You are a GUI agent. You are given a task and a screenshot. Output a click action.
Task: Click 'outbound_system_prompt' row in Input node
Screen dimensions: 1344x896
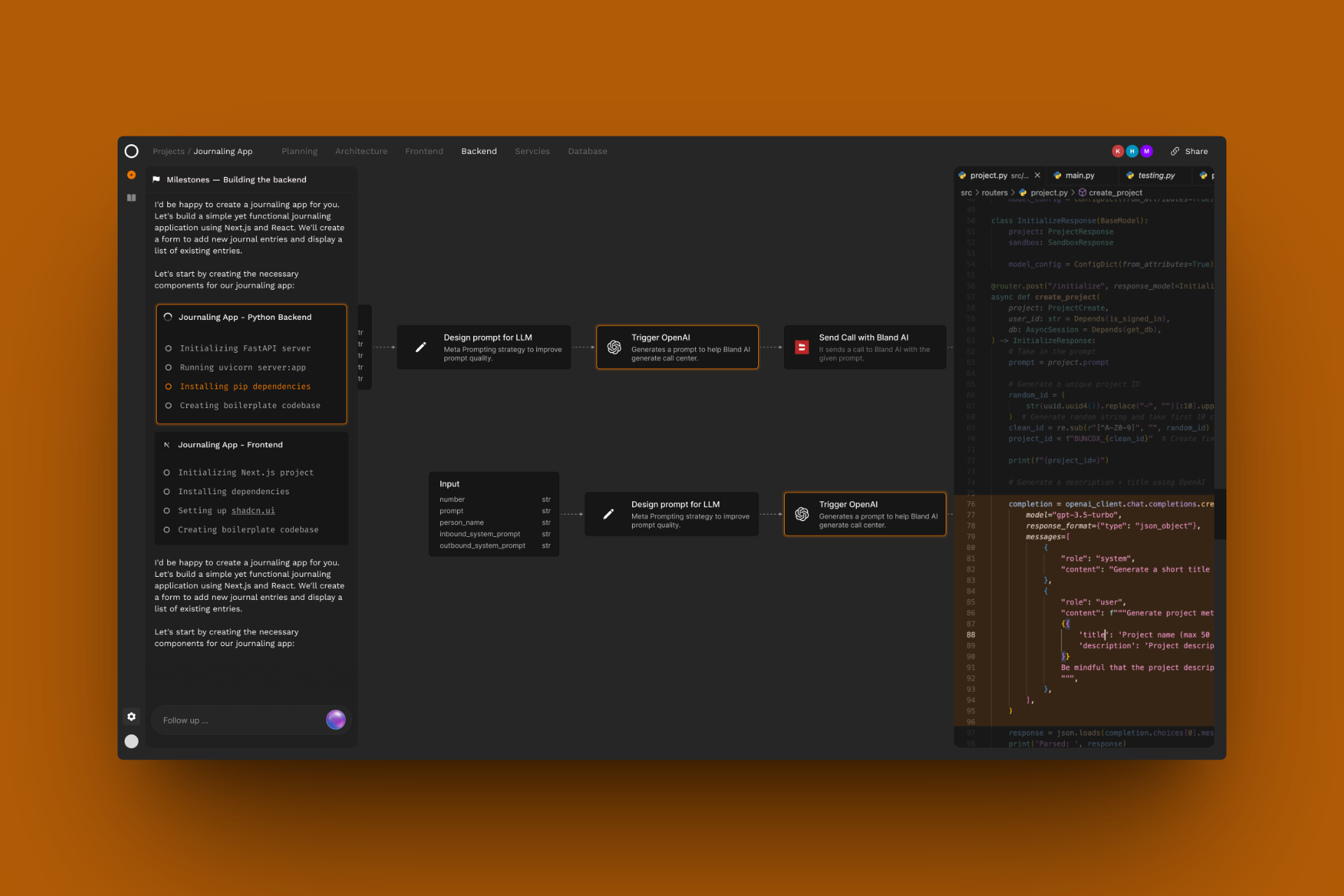tap(495, 546)
